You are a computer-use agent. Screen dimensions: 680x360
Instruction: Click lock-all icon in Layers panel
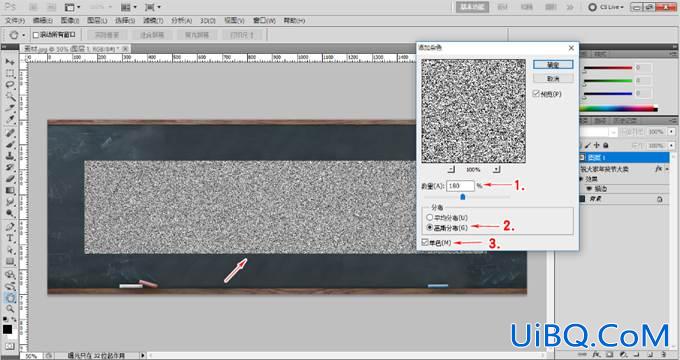click(606, 145)
